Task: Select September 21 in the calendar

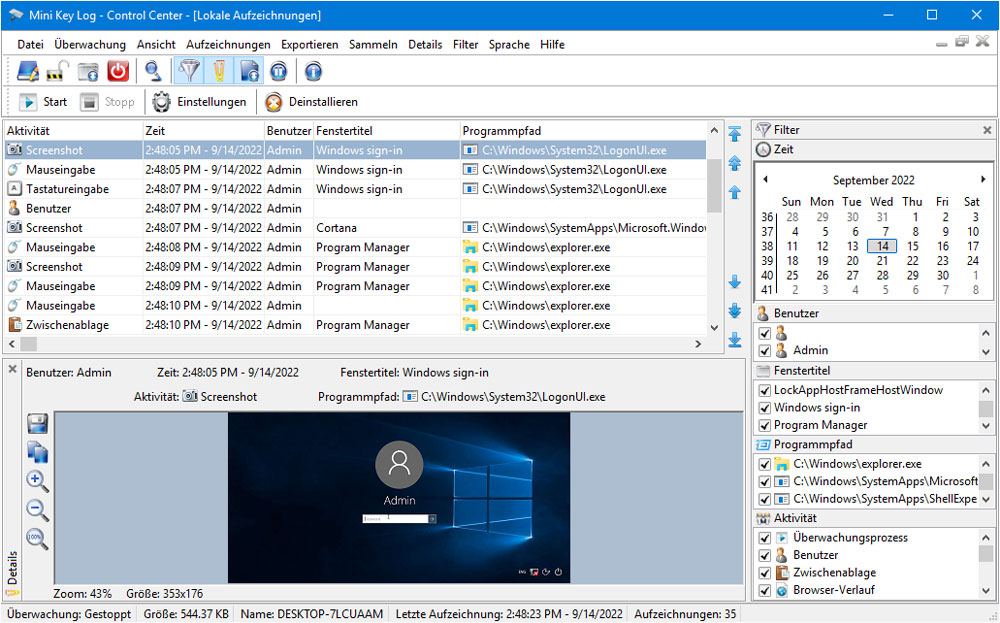Action: click(882, 261)
